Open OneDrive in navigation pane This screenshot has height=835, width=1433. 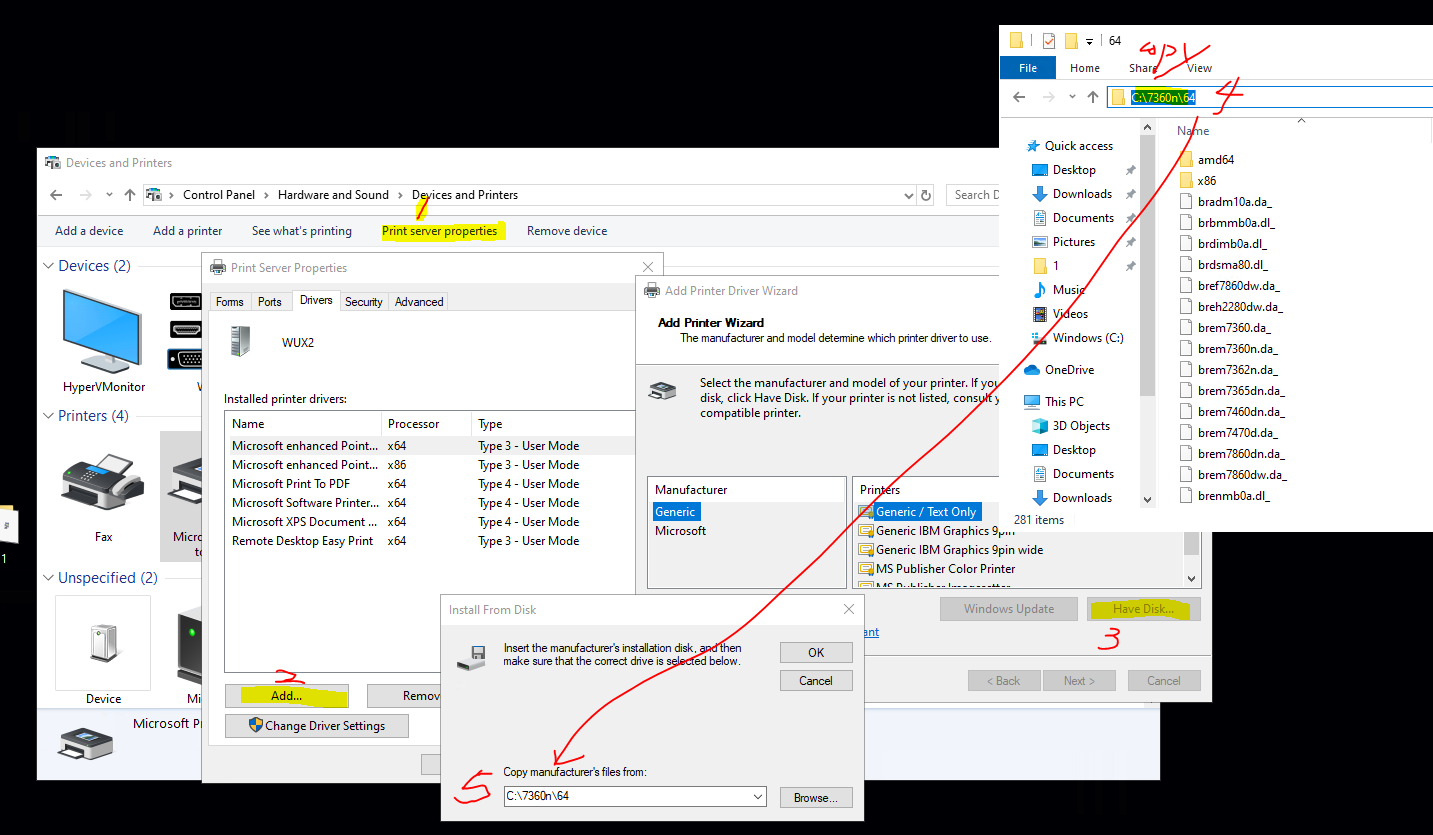(1069, 370)
